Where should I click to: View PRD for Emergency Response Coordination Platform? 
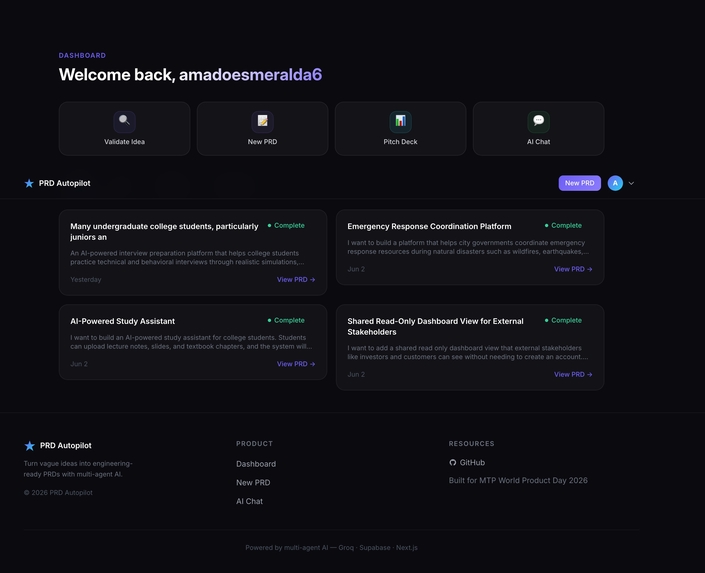point(573,269)
